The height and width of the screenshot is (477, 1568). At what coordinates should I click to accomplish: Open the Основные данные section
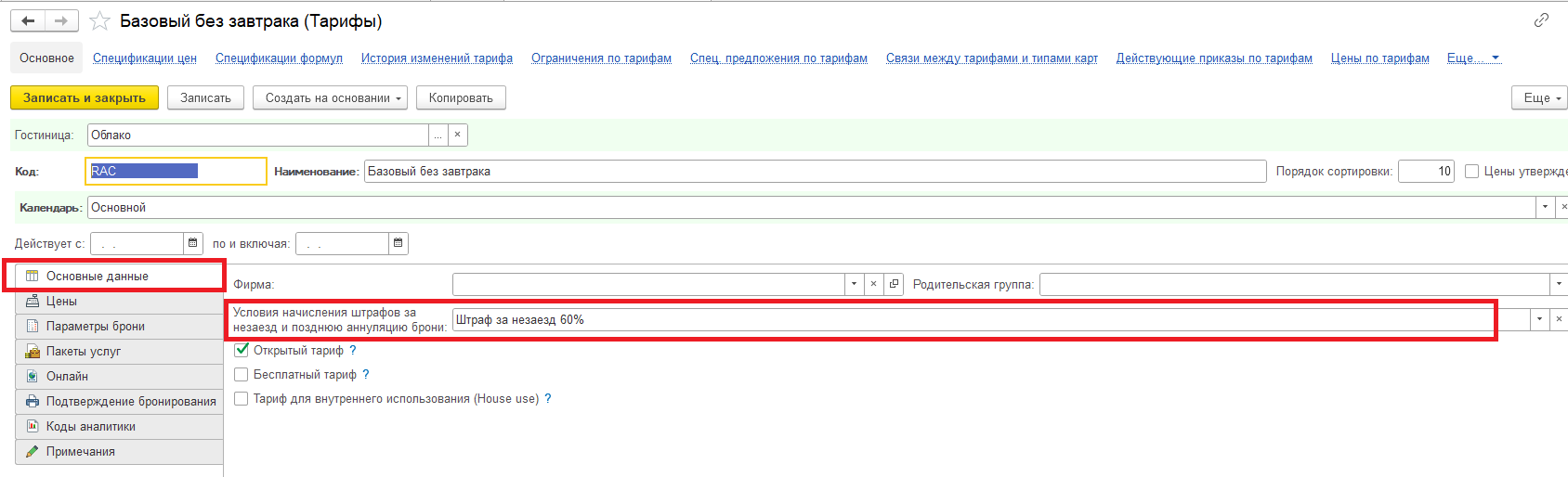pyautogui.click(x=119, y=276)
